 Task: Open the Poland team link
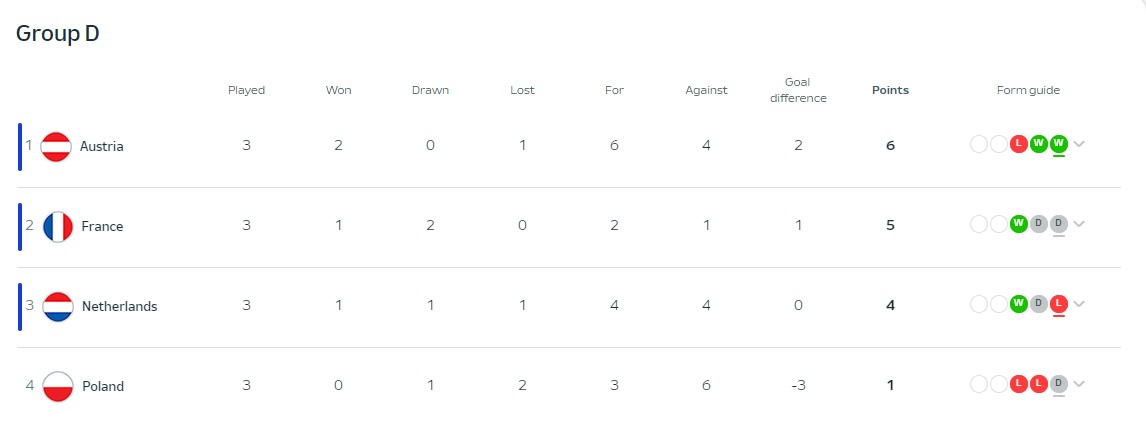103,386
